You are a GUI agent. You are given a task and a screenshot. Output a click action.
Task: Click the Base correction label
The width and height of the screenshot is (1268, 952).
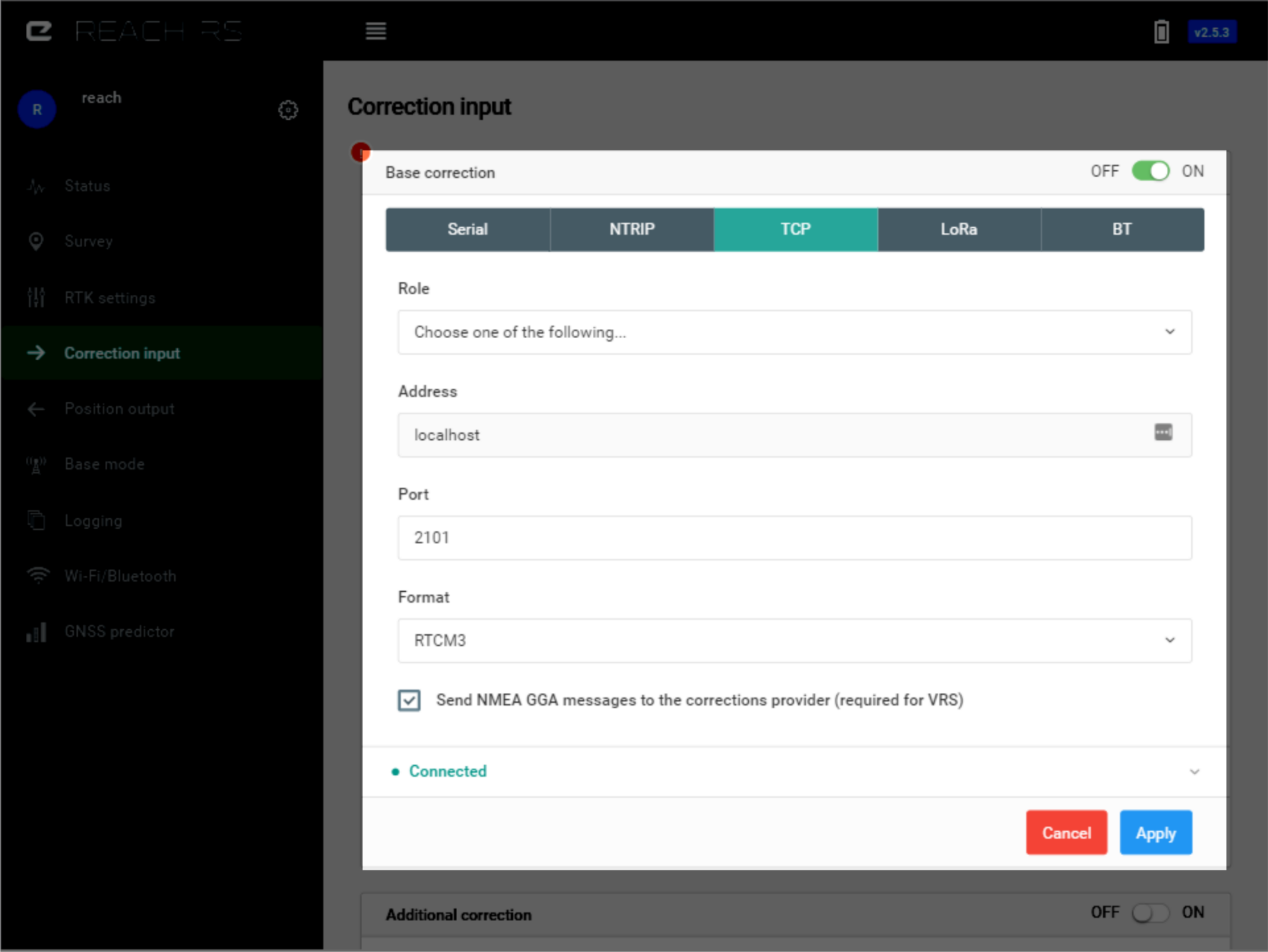(440, 173)
